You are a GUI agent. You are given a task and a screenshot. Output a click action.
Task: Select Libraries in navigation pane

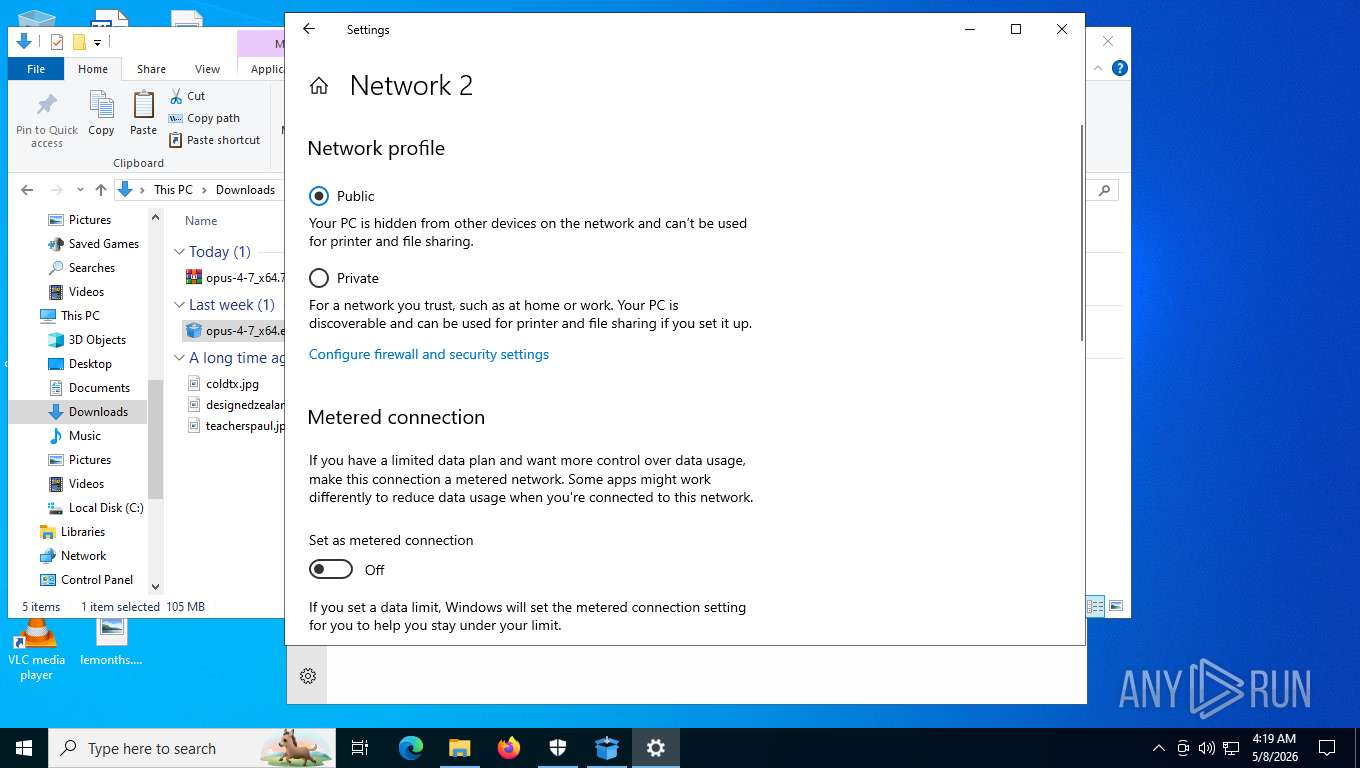(72, 532)
